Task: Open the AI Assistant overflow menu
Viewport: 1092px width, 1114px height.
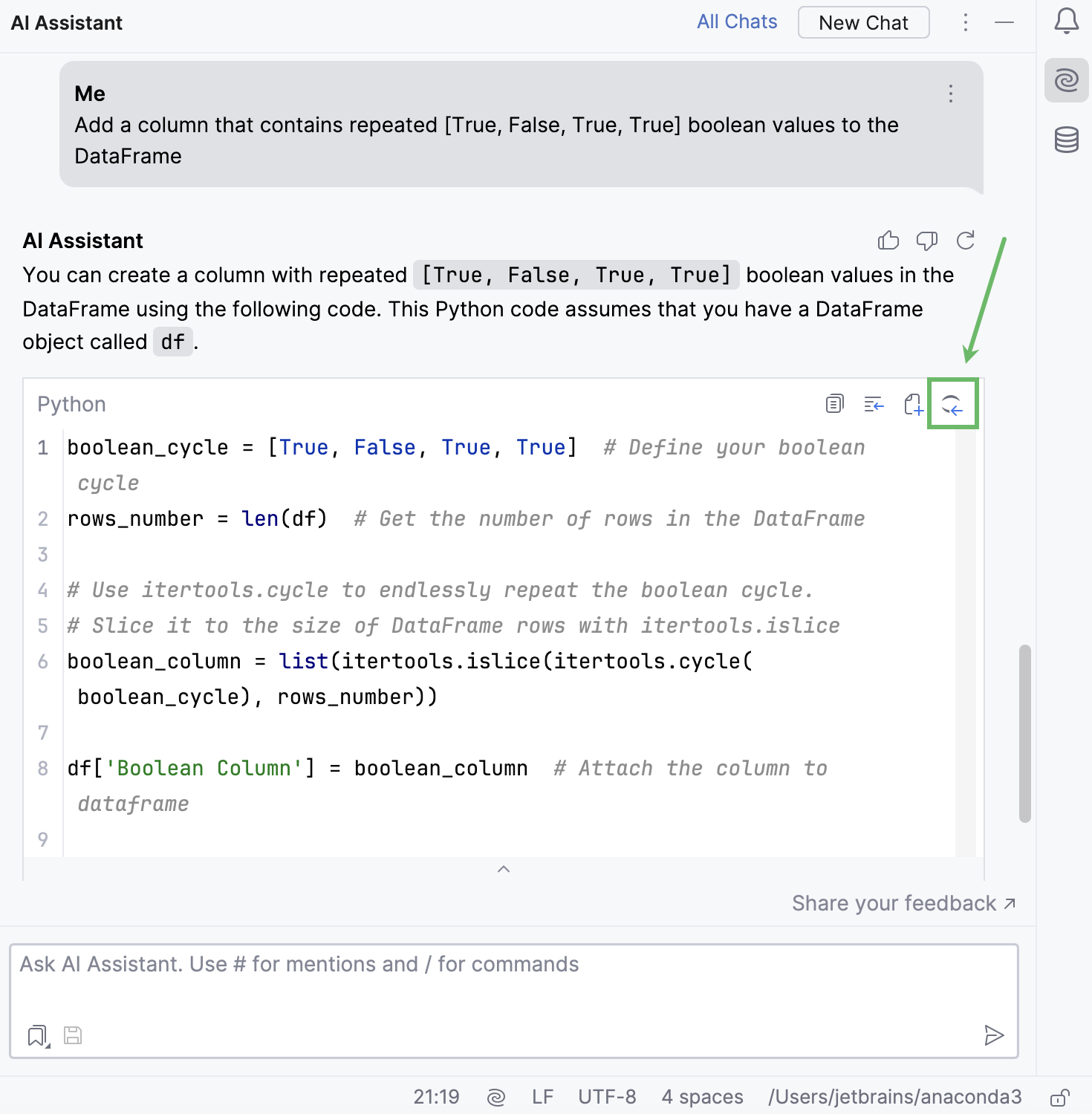Action: tap(966, 22)
